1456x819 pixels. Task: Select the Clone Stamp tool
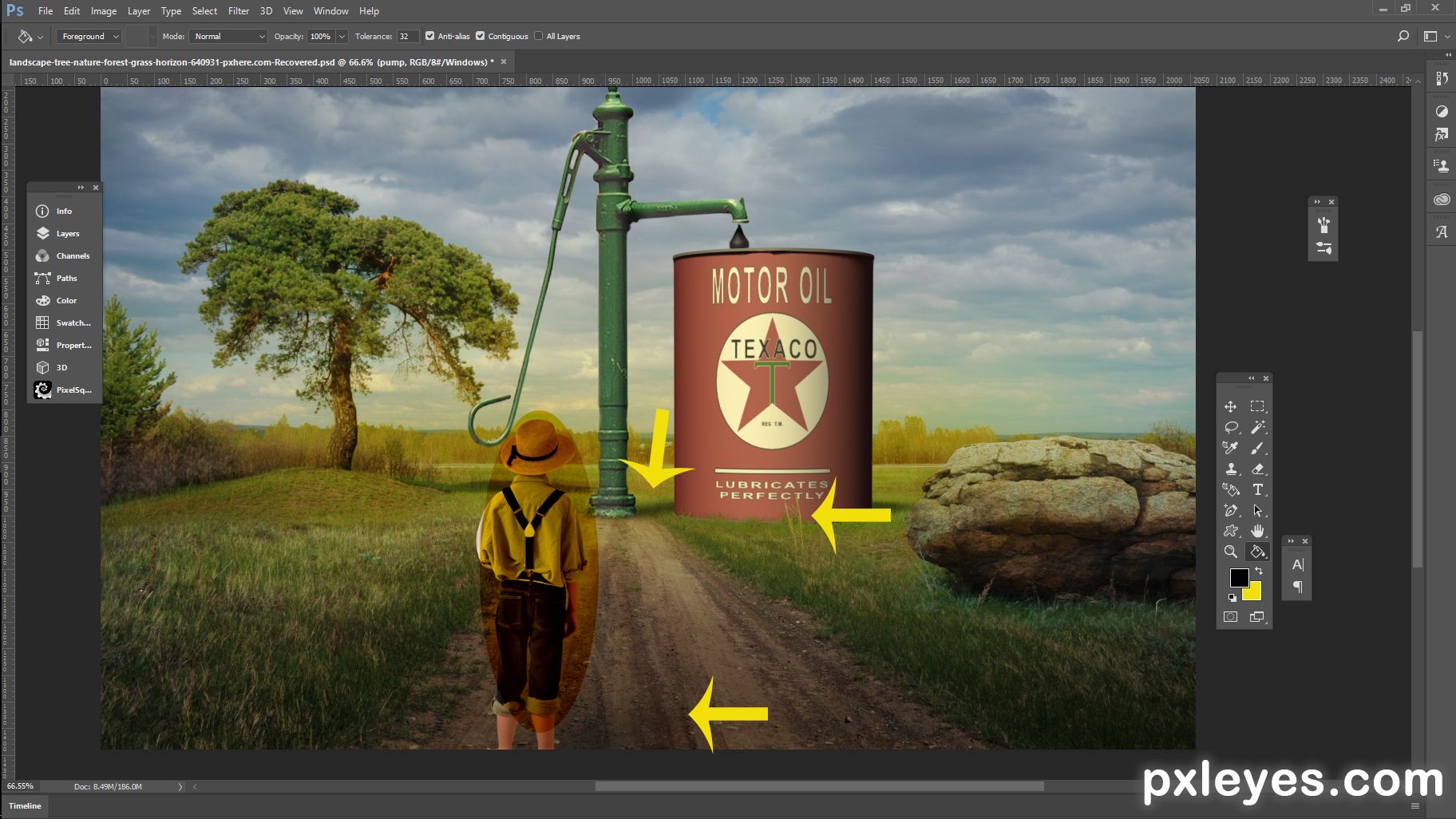pyautogui.click(x=1230, y=469)
